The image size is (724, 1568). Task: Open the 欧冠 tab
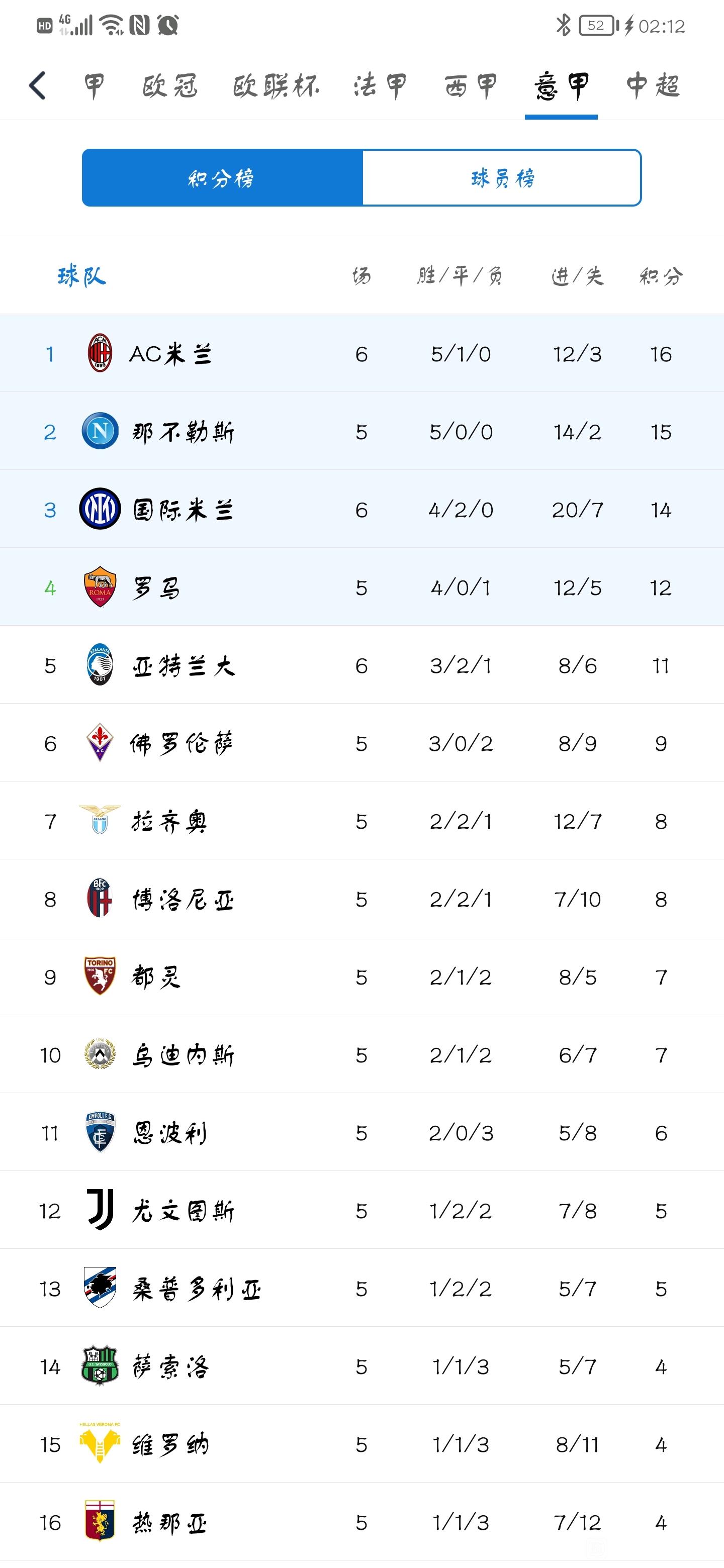(170, 86)
